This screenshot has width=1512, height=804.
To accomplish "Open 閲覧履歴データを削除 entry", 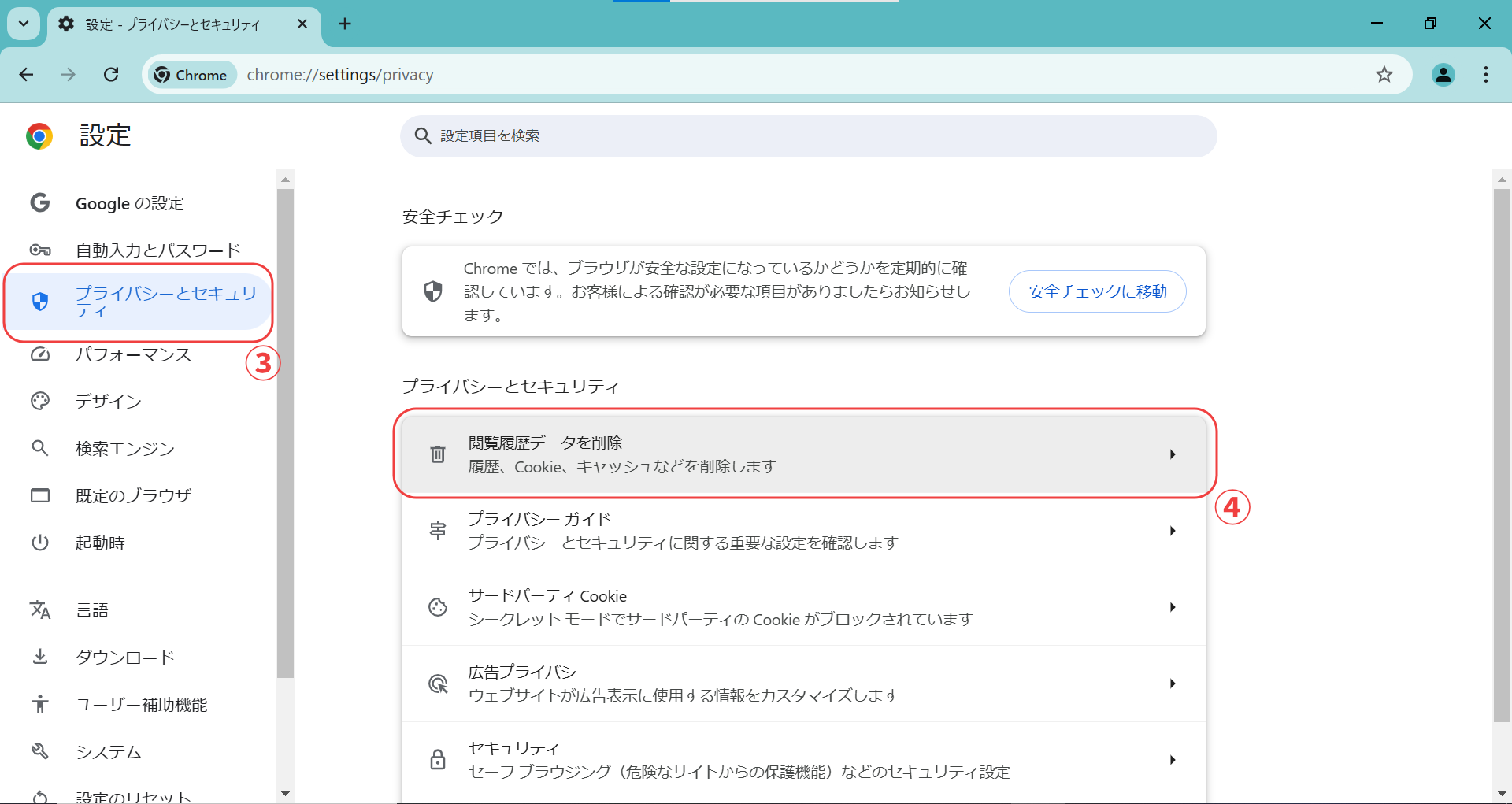I will pos(804,454).
